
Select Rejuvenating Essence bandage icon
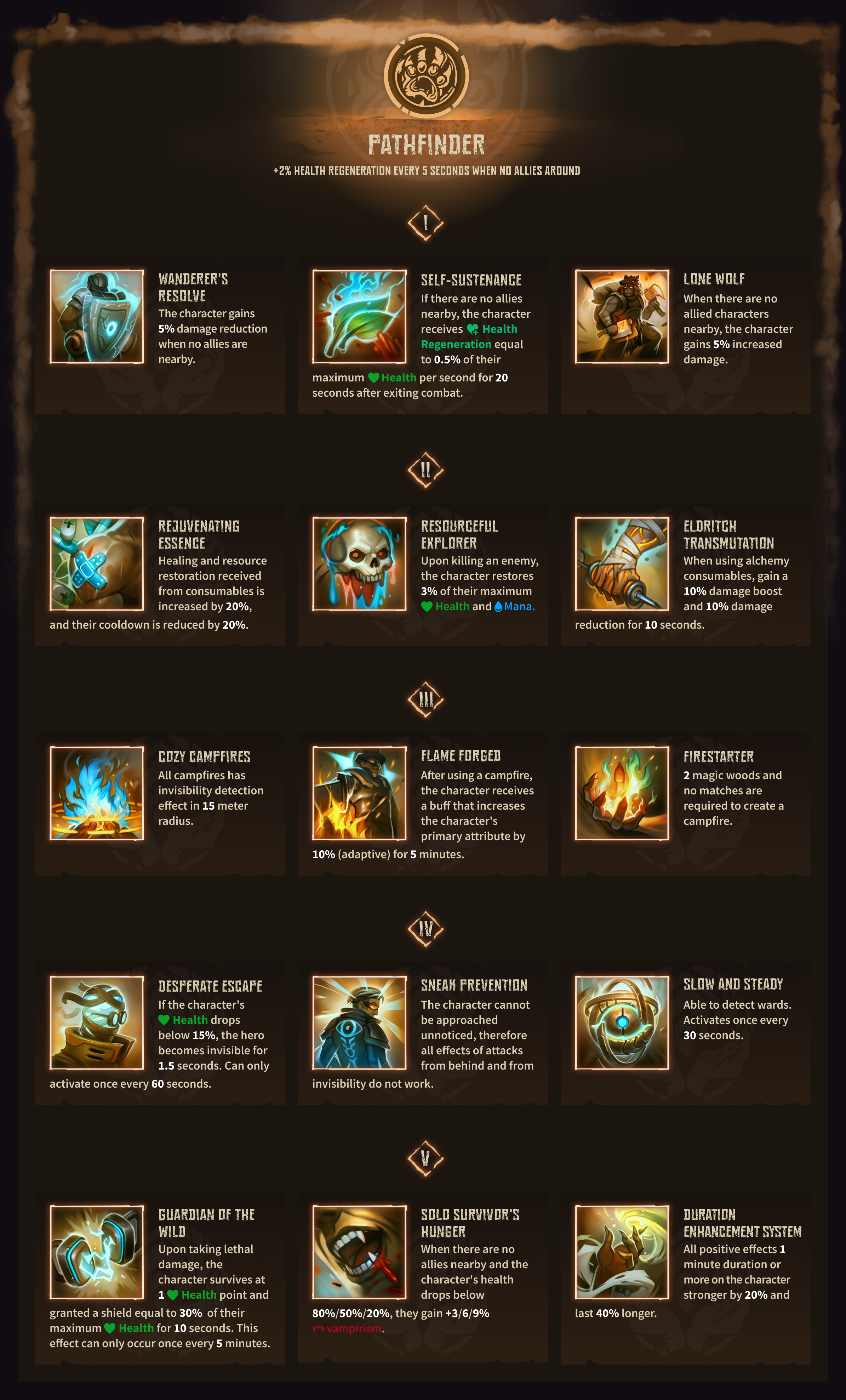coord(97,563)
